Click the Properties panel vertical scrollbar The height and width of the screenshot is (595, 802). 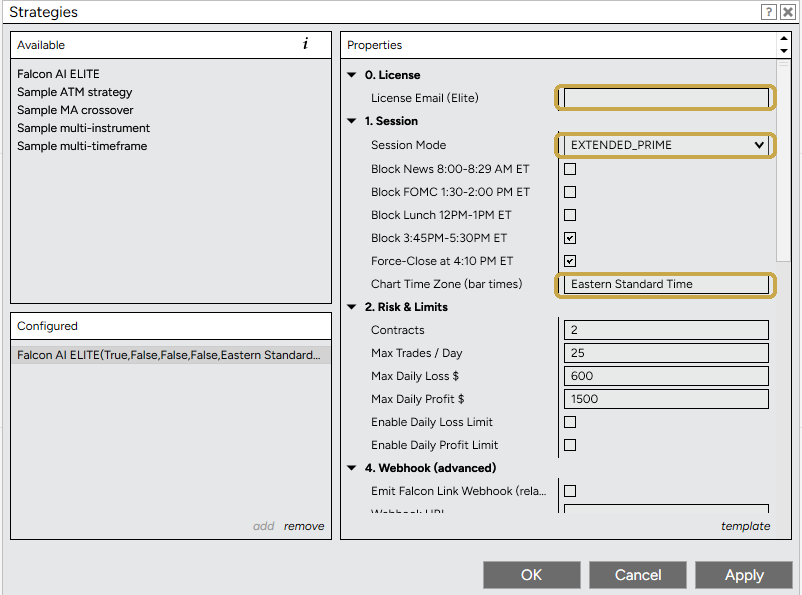[x=783, y=161]
